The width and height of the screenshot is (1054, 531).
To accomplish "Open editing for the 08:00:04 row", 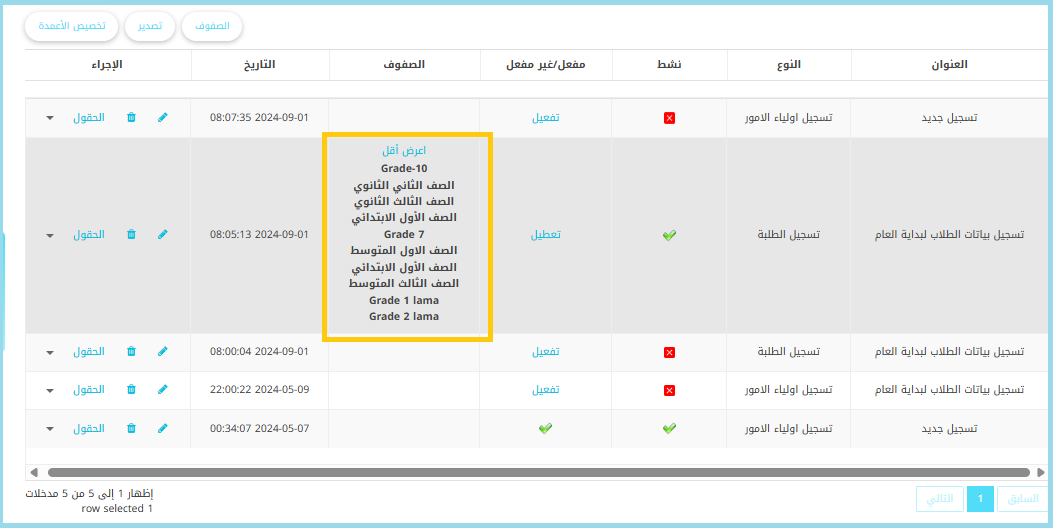I will pyautogui.click(x=163, y=352).
